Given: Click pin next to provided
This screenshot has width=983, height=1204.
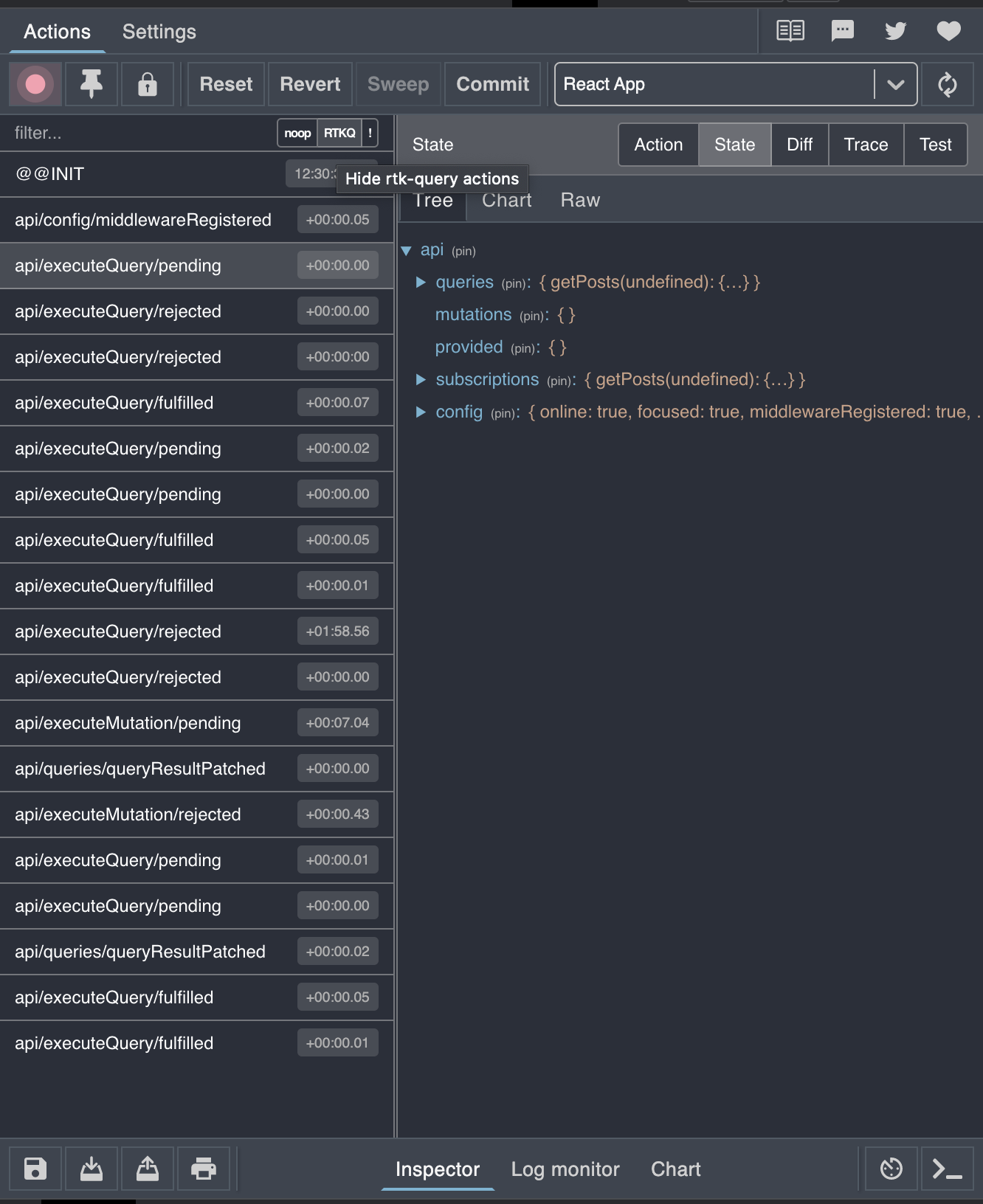Looking at the screenshot, I should (x=523, y=349).
